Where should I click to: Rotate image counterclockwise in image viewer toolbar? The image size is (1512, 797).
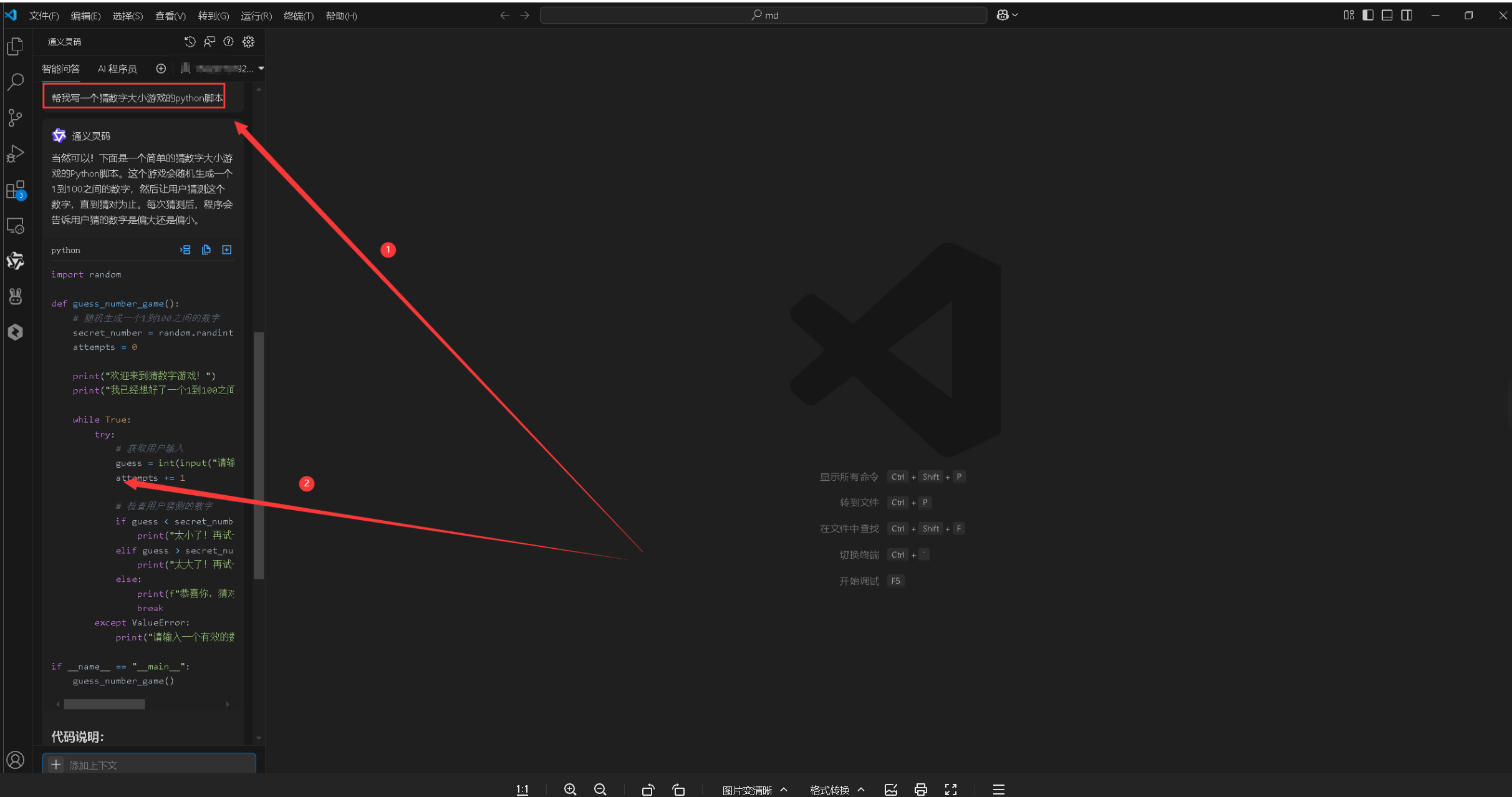click(648, 790)
